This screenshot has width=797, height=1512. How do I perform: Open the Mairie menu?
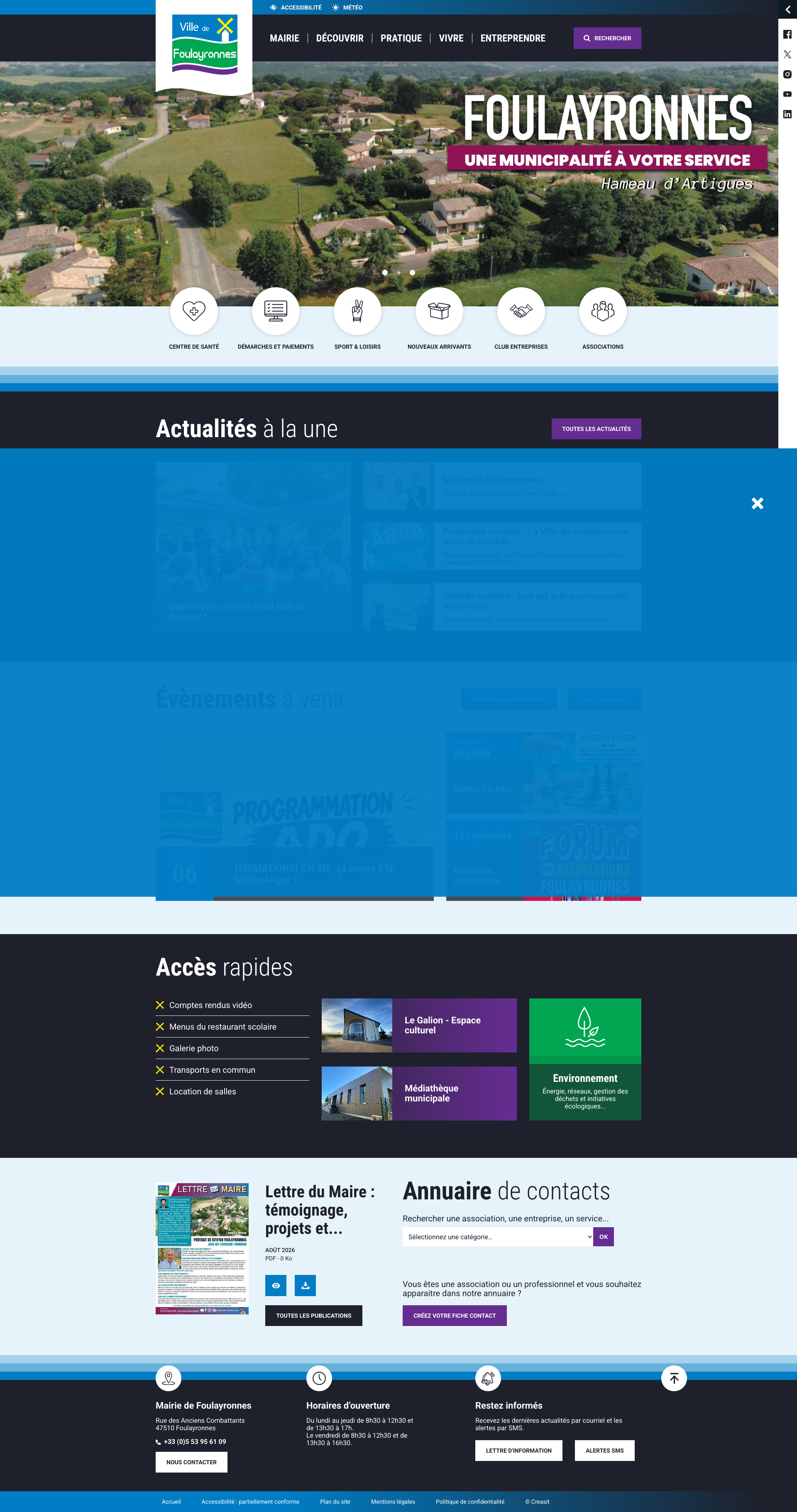pos(285,38)
